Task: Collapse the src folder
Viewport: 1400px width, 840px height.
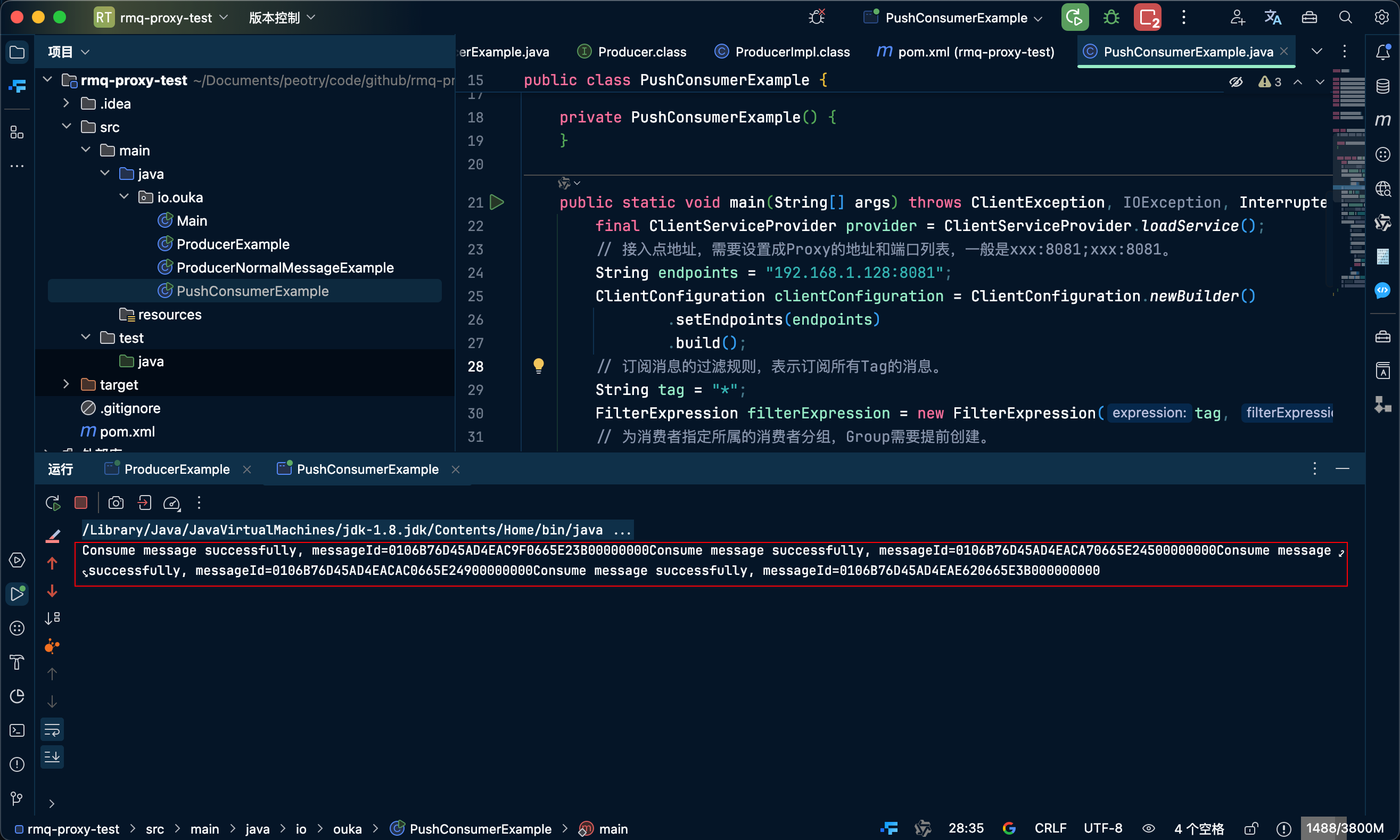Action: pos(66,126)
